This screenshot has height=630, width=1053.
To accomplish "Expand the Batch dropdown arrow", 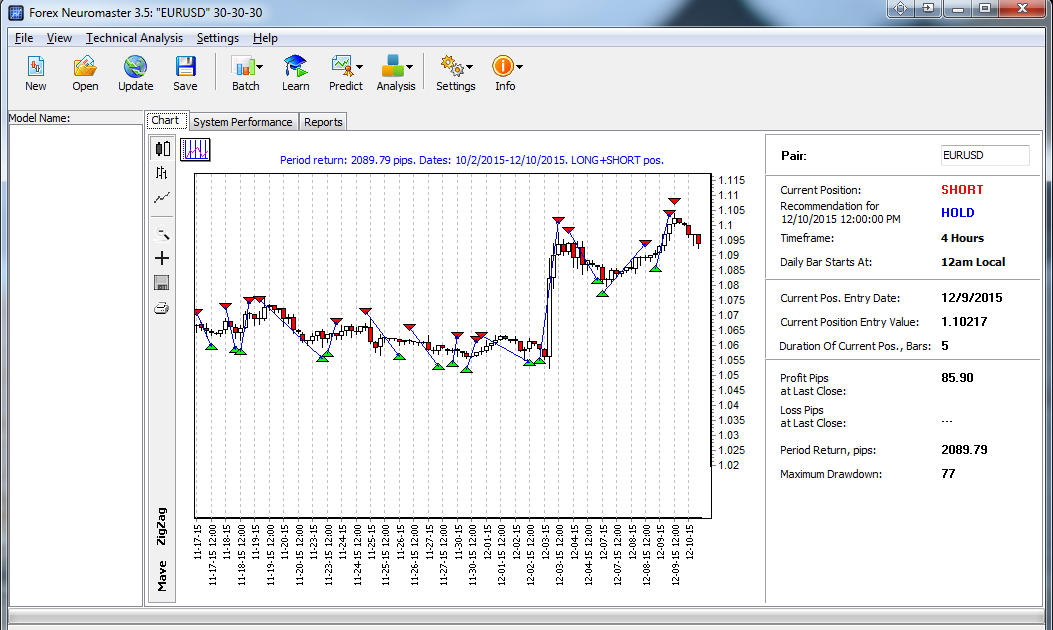I will pyautogui.click(x=260, y=66).
